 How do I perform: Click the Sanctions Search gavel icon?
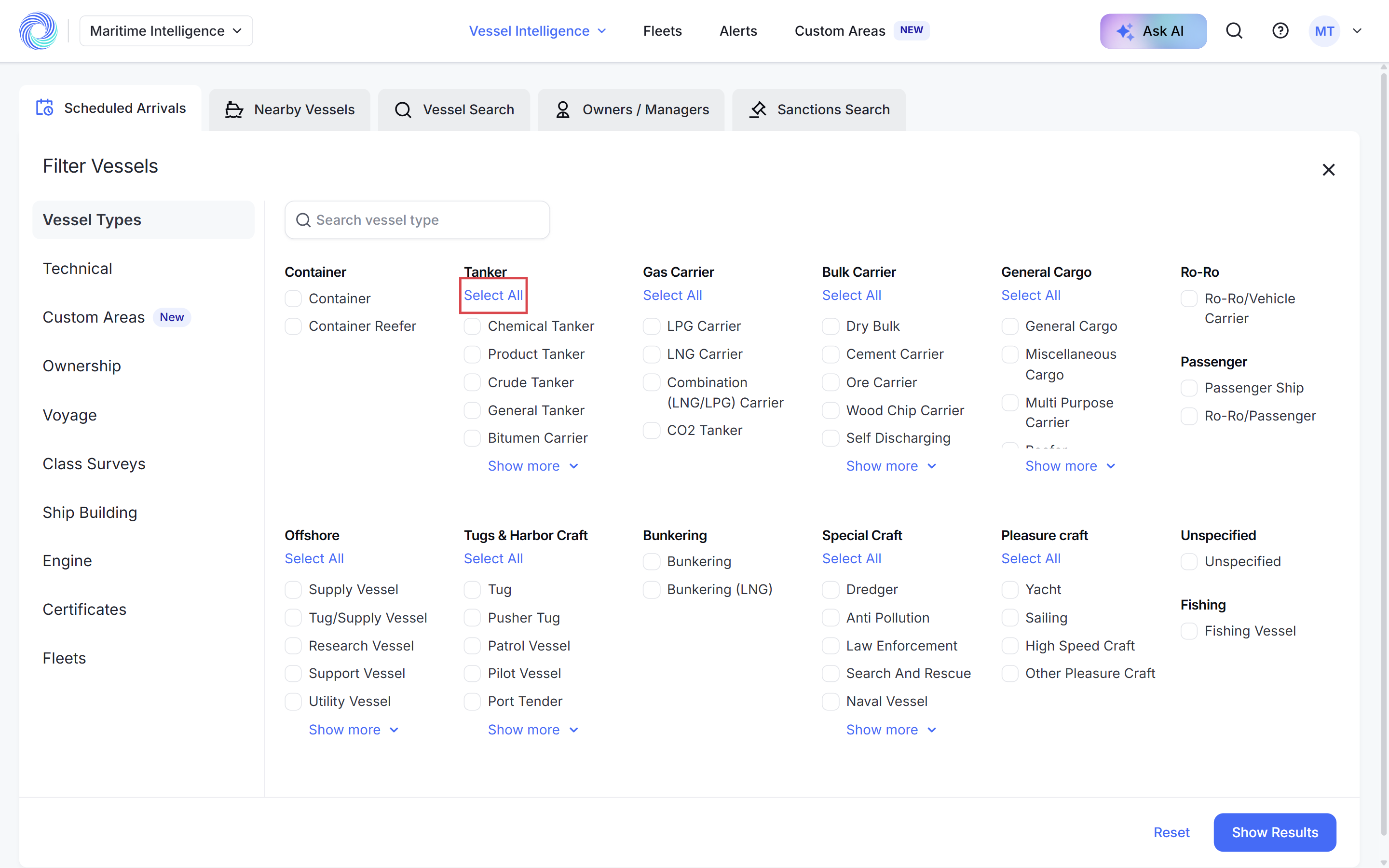pos(758,109)
